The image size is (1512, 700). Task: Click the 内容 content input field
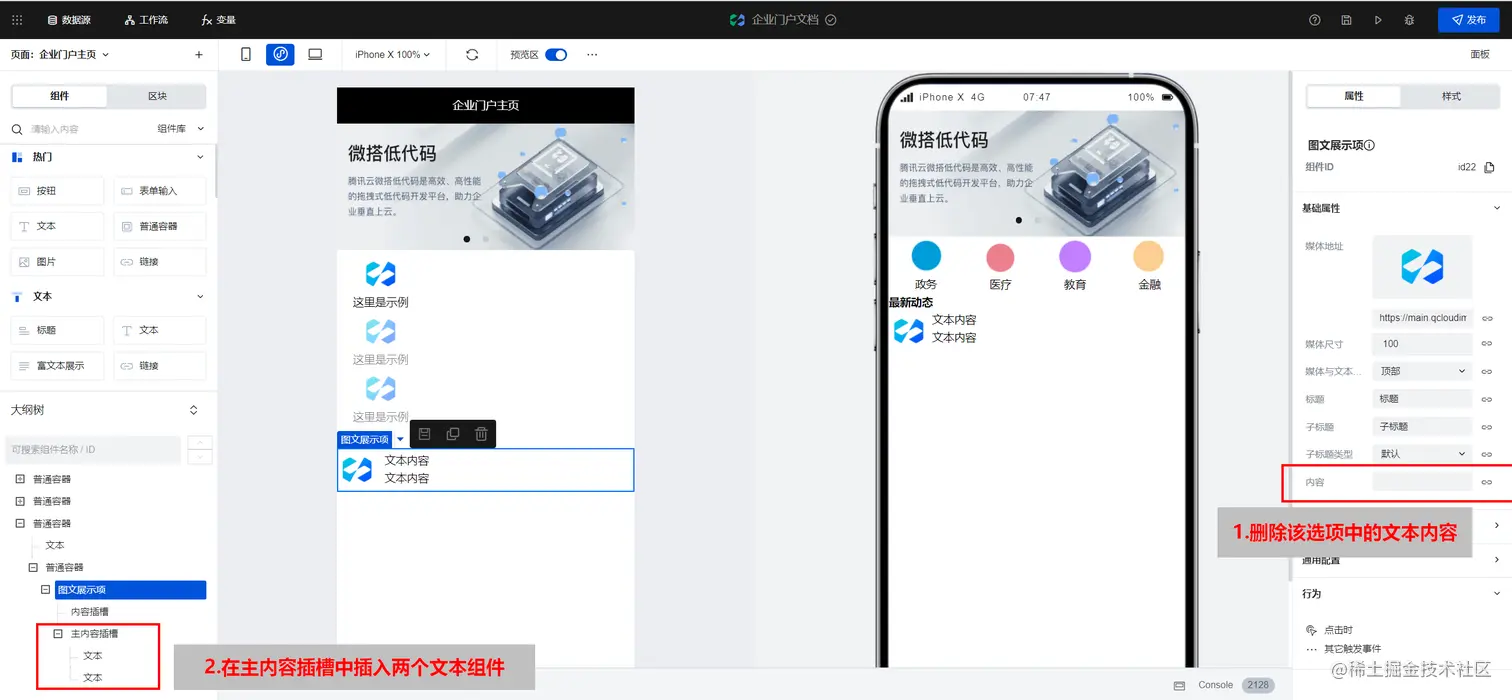coord(1422,482)
